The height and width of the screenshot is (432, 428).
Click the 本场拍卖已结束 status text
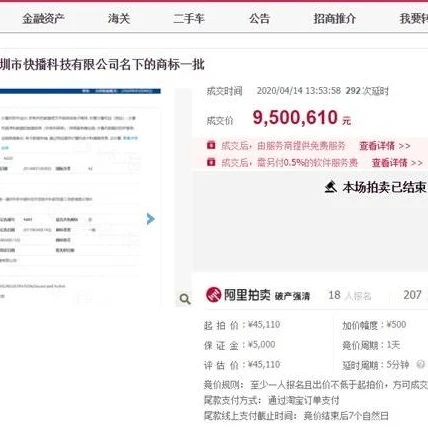coord(384,187)
